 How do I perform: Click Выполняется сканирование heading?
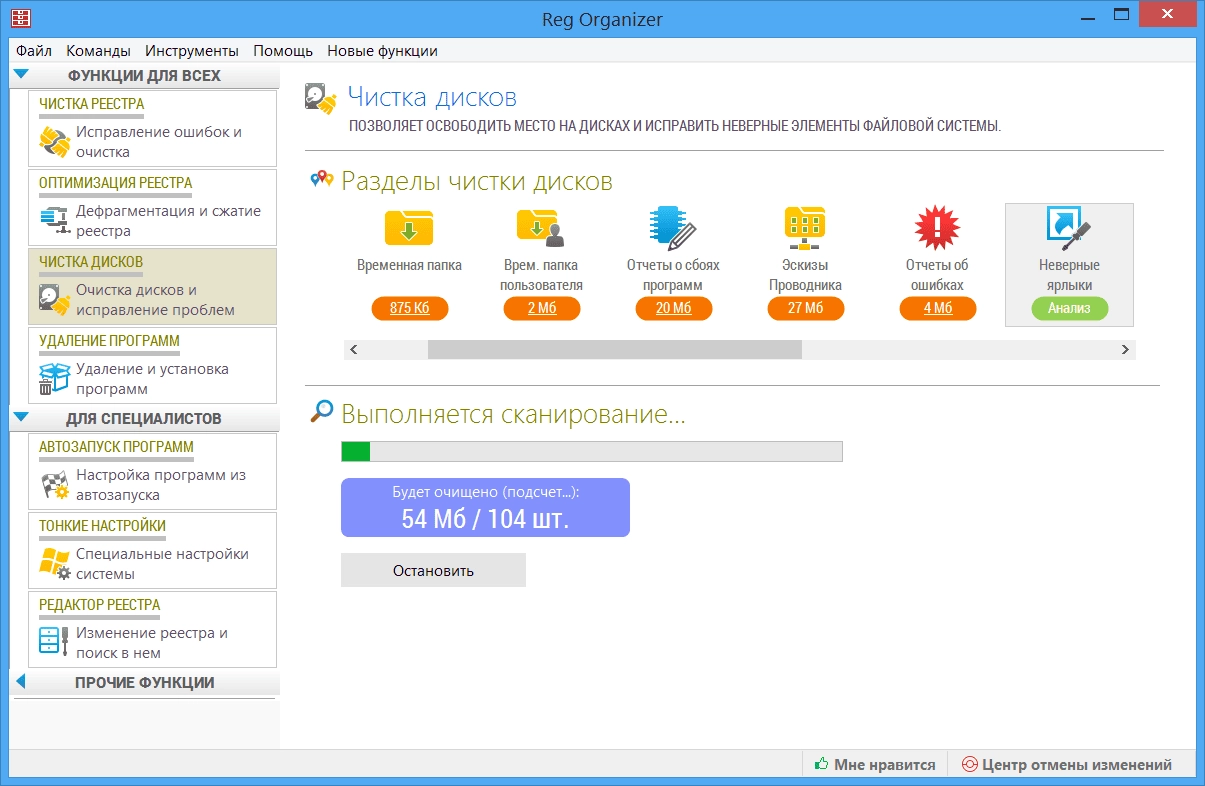pos(513,414)
